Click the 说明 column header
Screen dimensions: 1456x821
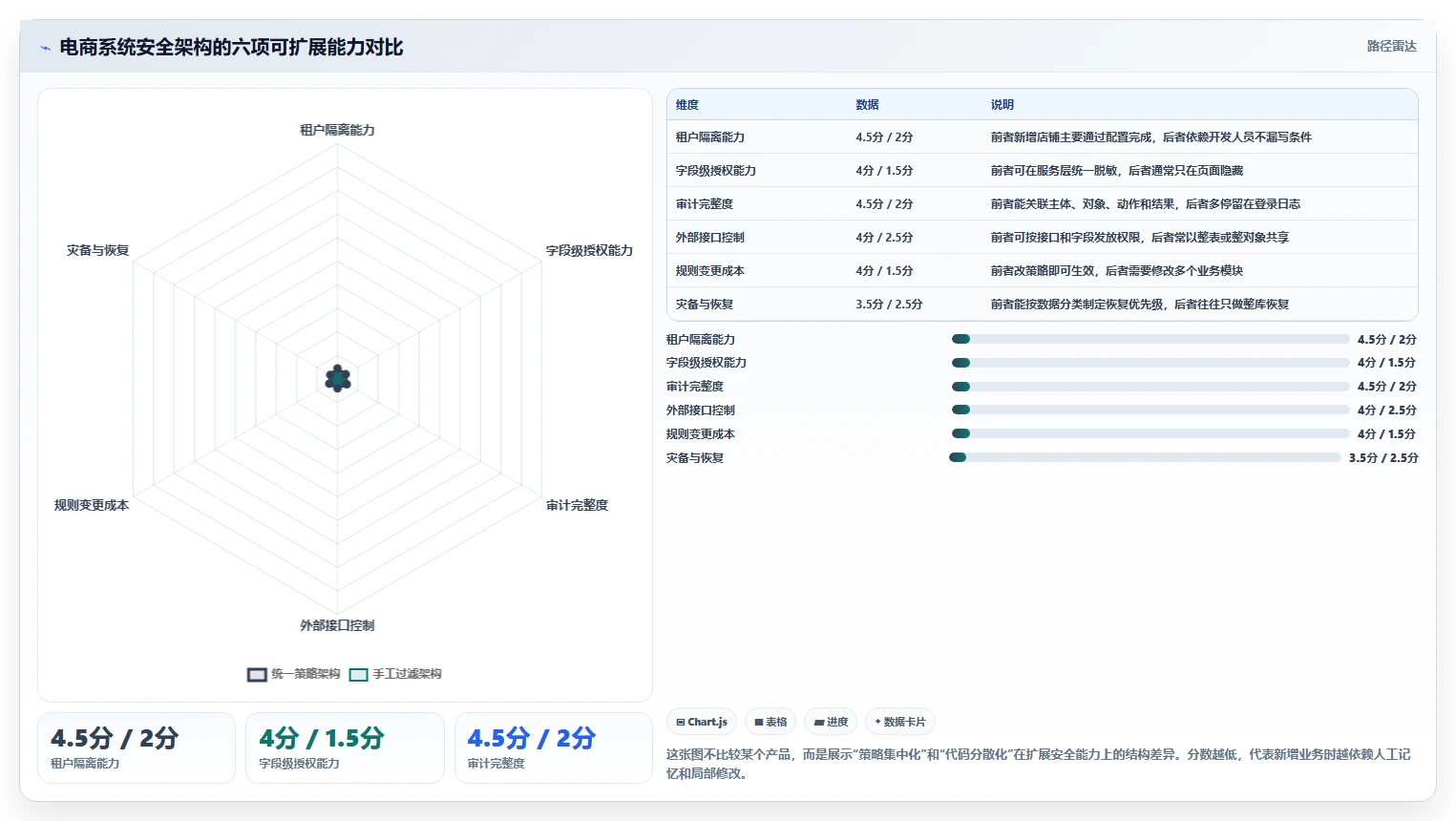pos(1002,105)
